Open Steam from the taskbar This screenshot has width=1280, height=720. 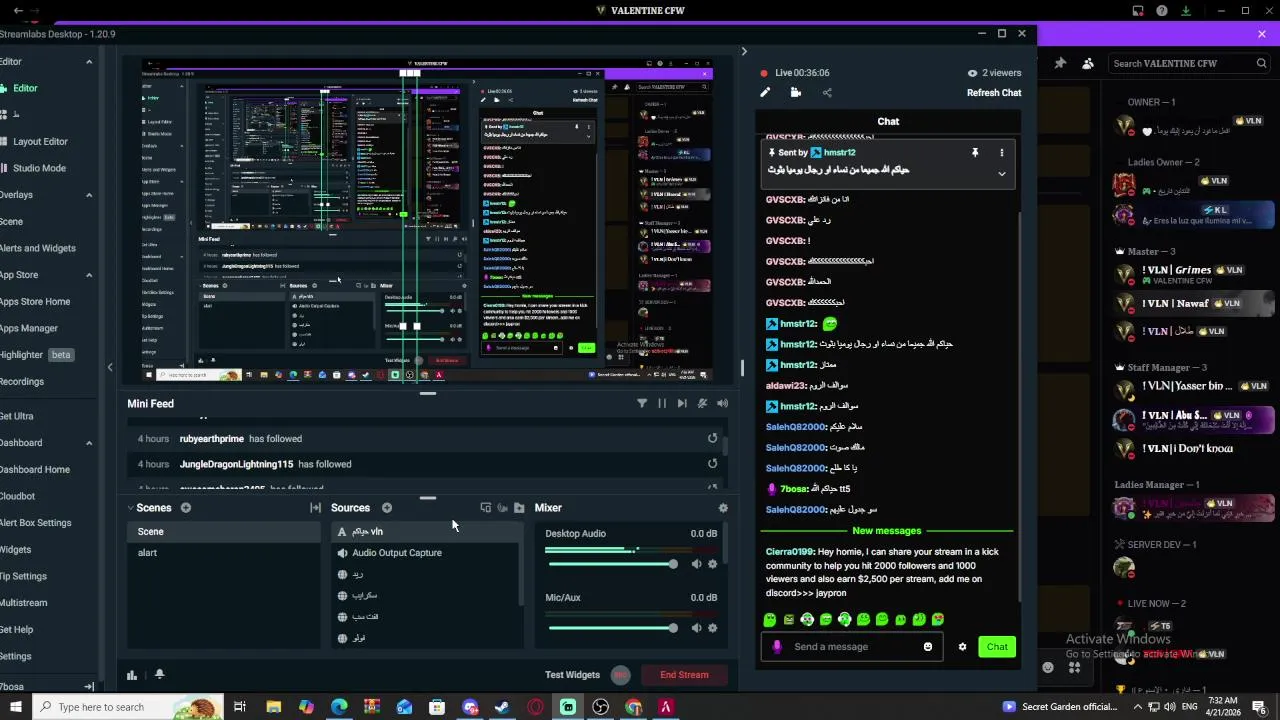[502, 707]
